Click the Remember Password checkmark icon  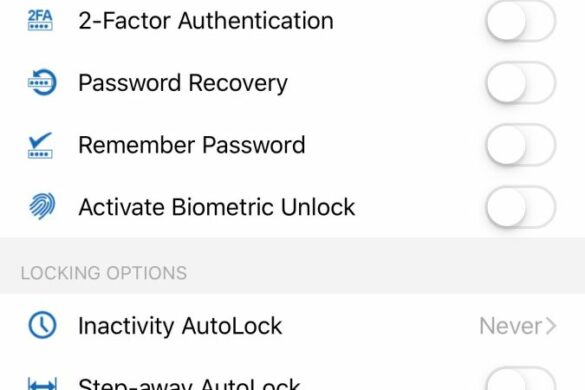(x=40, y=145)
